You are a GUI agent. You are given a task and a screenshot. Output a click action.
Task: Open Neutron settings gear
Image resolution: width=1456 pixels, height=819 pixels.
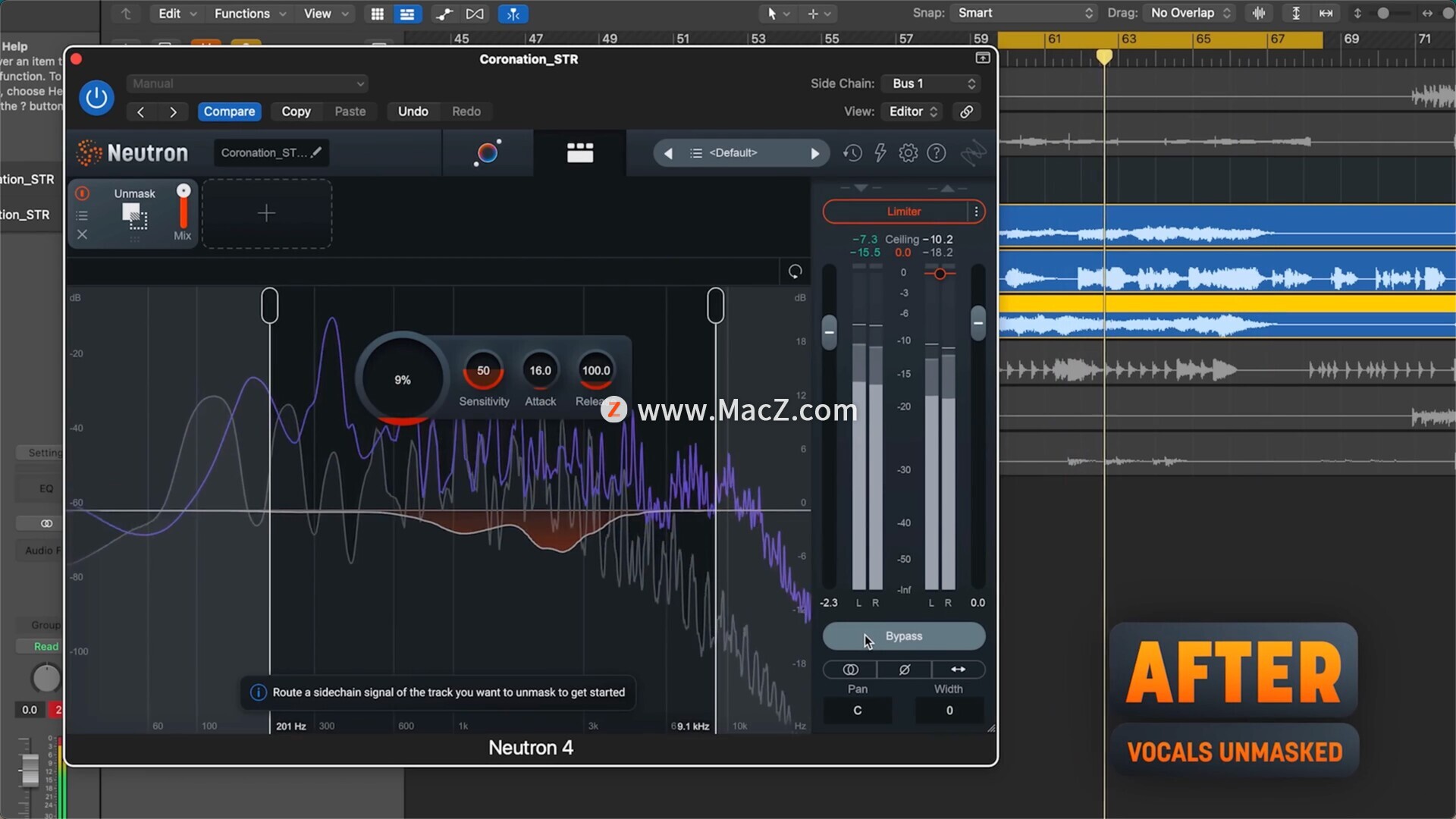[908, 153]
